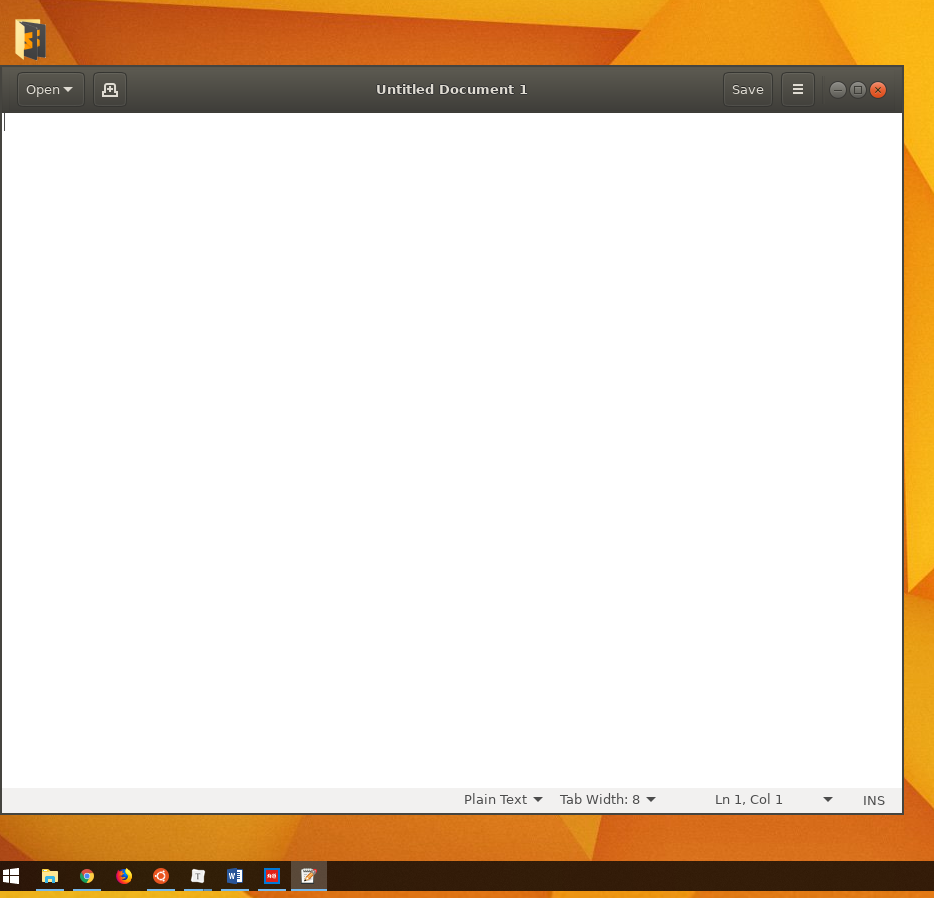Open Typora from the taskbar

198,876
